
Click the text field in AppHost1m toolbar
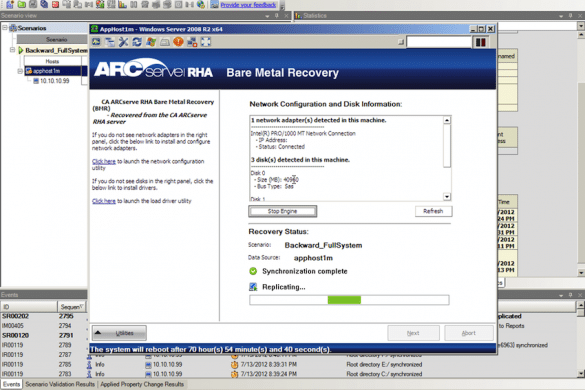coord(439,42)
